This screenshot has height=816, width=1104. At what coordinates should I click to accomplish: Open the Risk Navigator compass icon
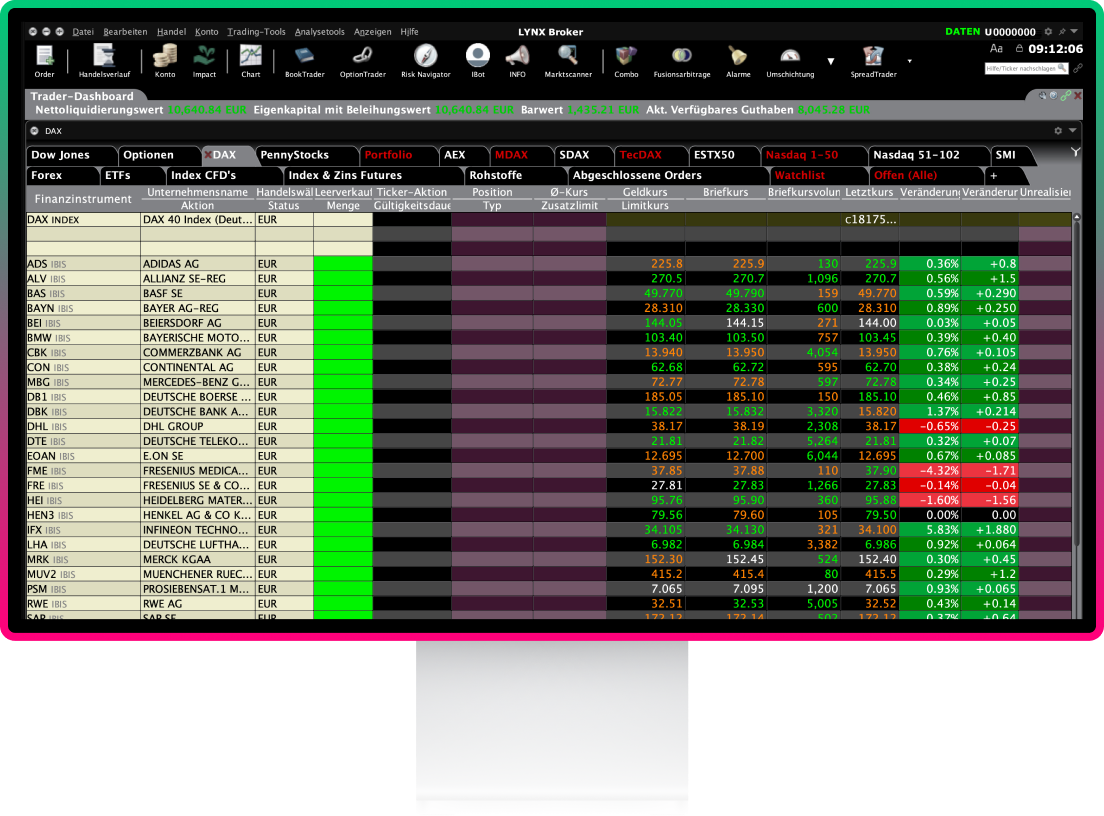[x=425, y=61]
